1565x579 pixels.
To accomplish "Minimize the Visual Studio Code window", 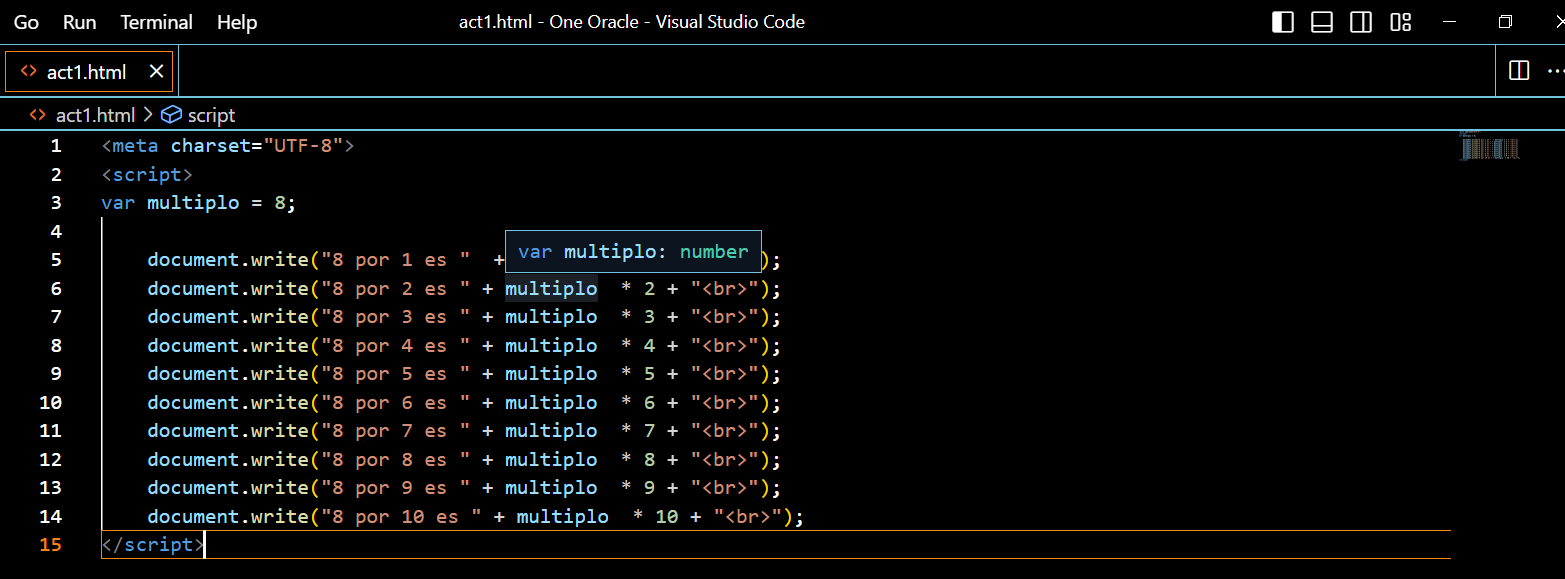I will (1451, 22).
